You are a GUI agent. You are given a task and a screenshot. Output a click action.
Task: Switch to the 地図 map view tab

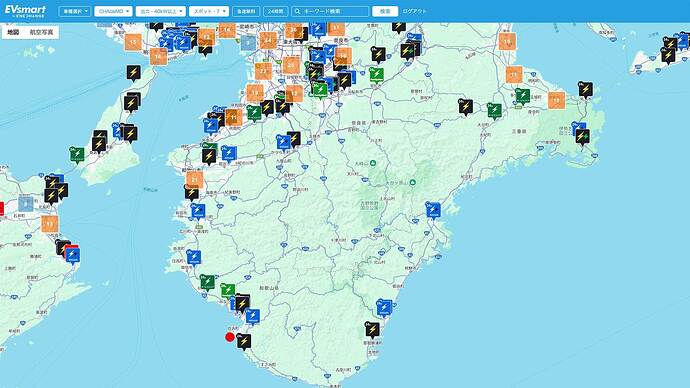13,33
